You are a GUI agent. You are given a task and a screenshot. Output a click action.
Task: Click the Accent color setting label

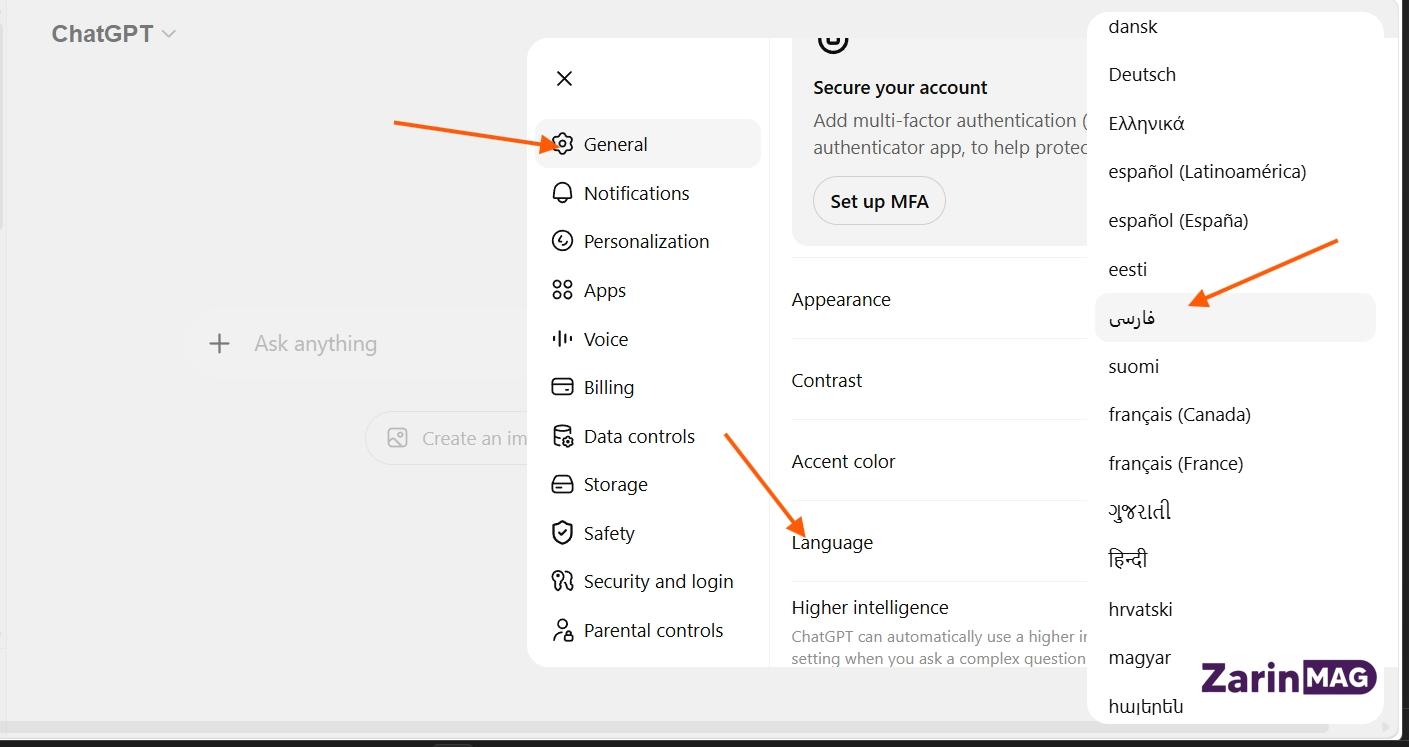(843, 461)
